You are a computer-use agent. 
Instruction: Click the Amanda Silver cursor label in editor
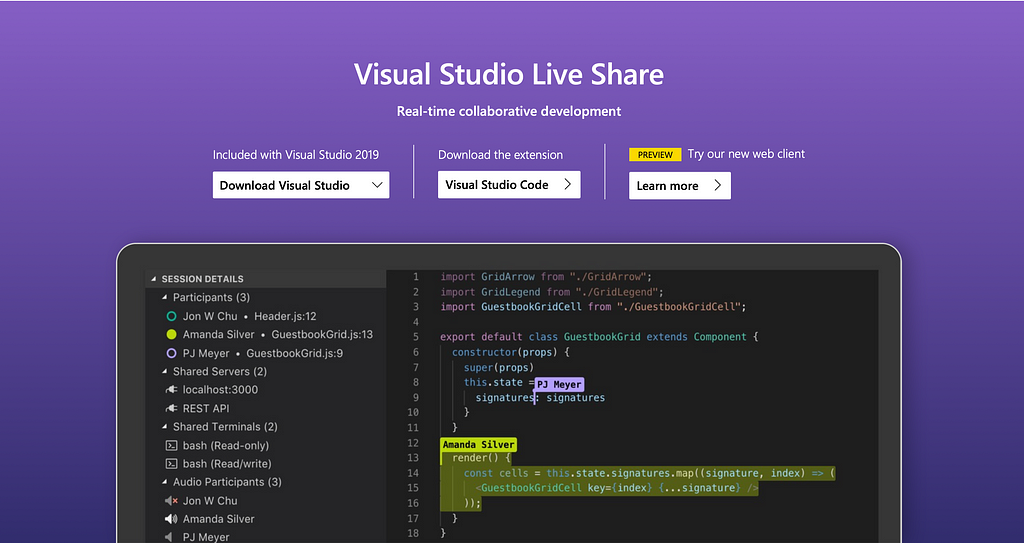coord(479,444)
